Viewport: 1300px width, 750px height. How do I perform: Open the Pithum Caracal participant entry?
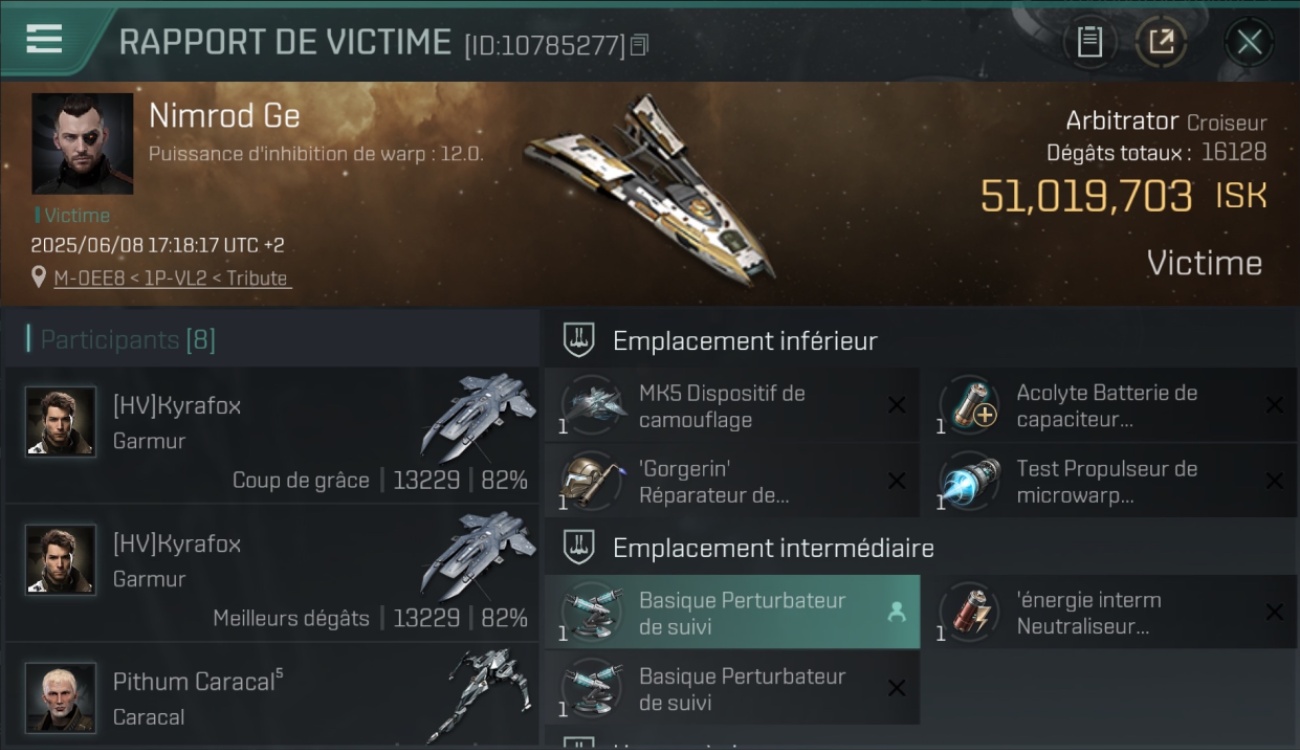pos(272,697)
